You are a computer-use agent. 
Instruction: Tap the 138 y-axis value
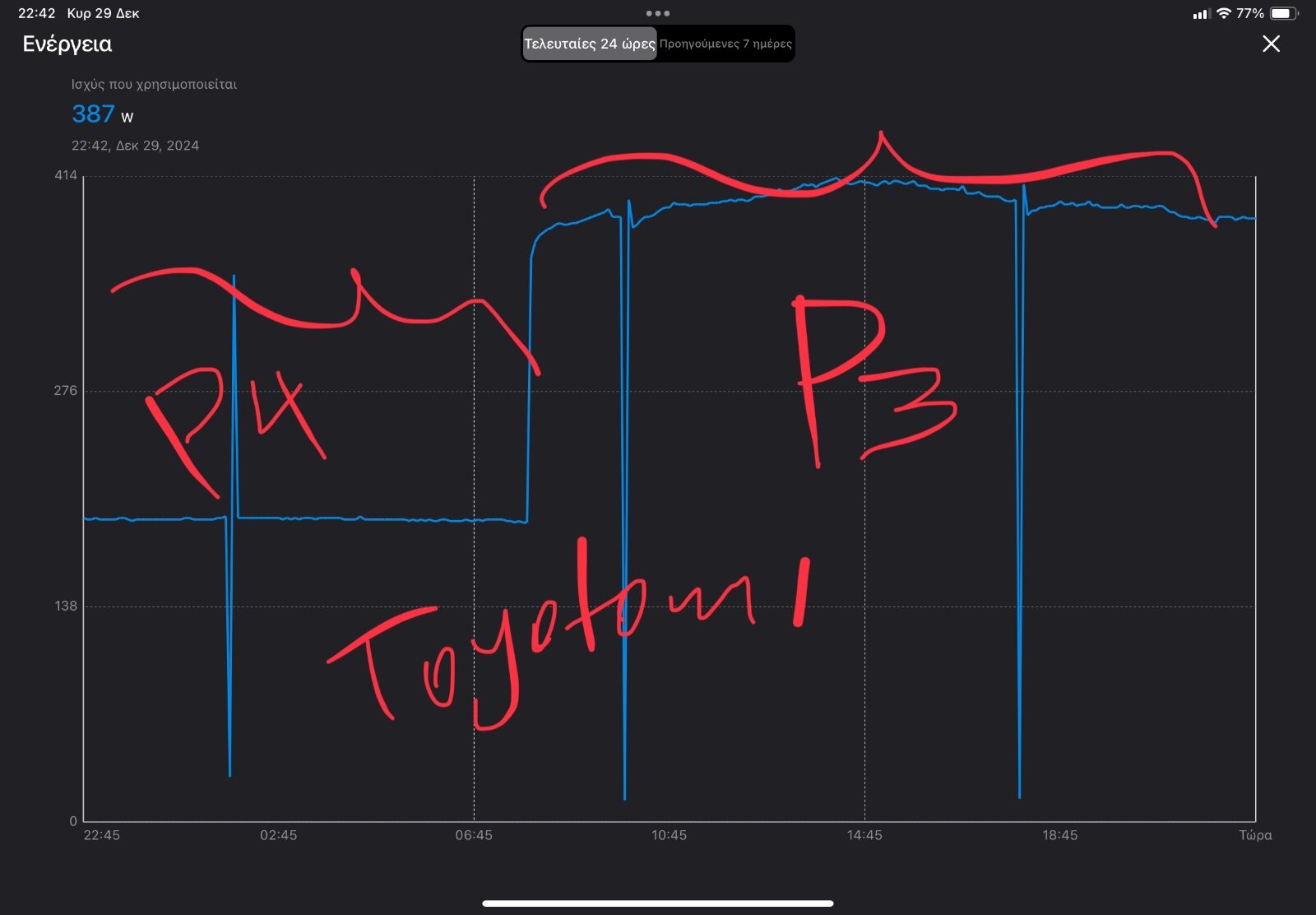coord(66,606)
